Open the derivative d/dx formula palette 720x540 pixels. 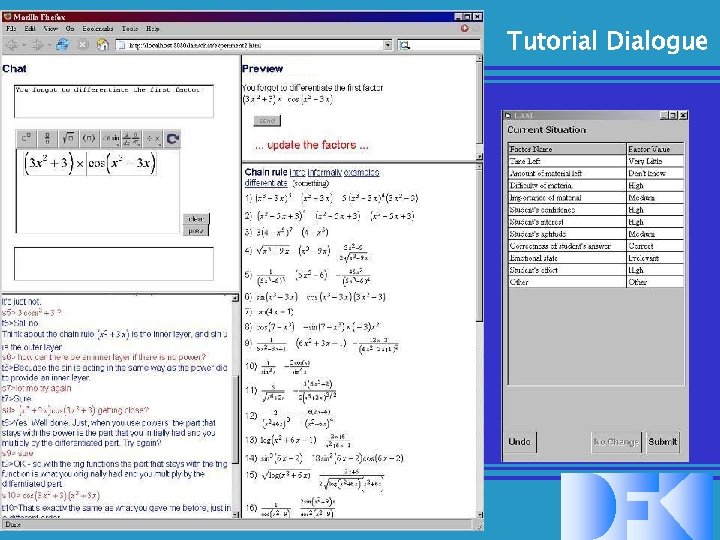[131, 138]
